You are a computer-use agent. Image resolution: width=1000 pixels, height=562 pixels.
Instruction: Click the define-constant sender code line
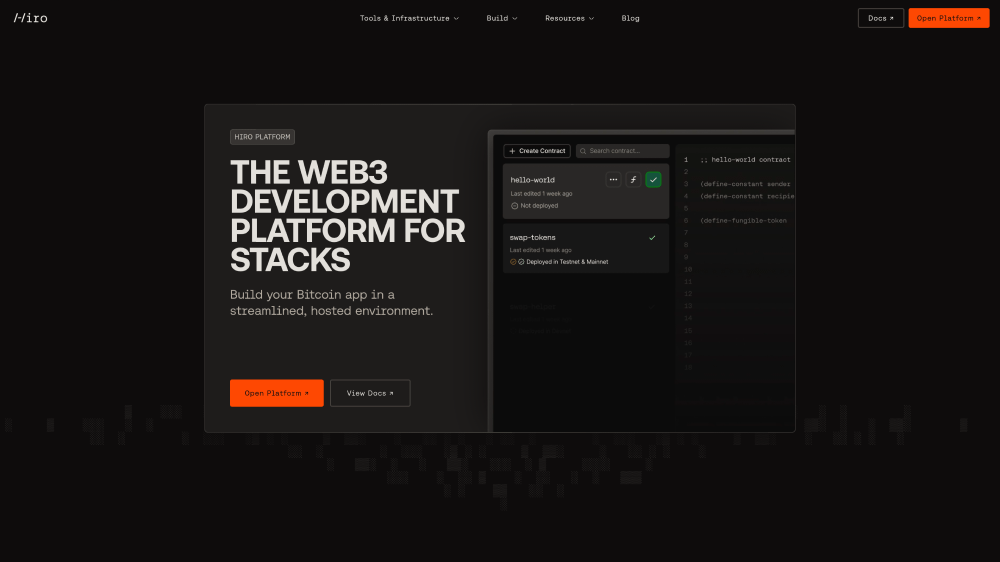pos(745,184)
